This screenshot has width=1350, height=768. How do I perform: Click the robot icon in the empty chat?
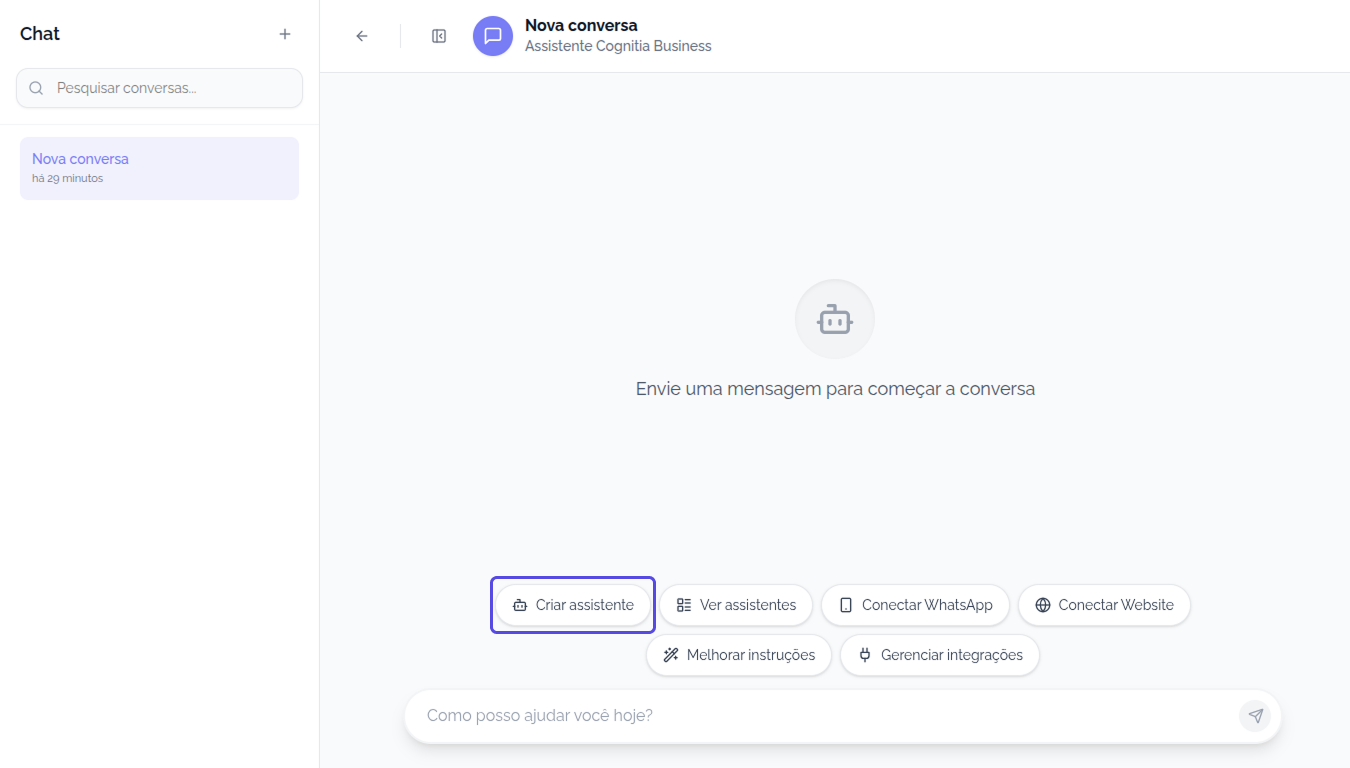(x=835, y=320)
